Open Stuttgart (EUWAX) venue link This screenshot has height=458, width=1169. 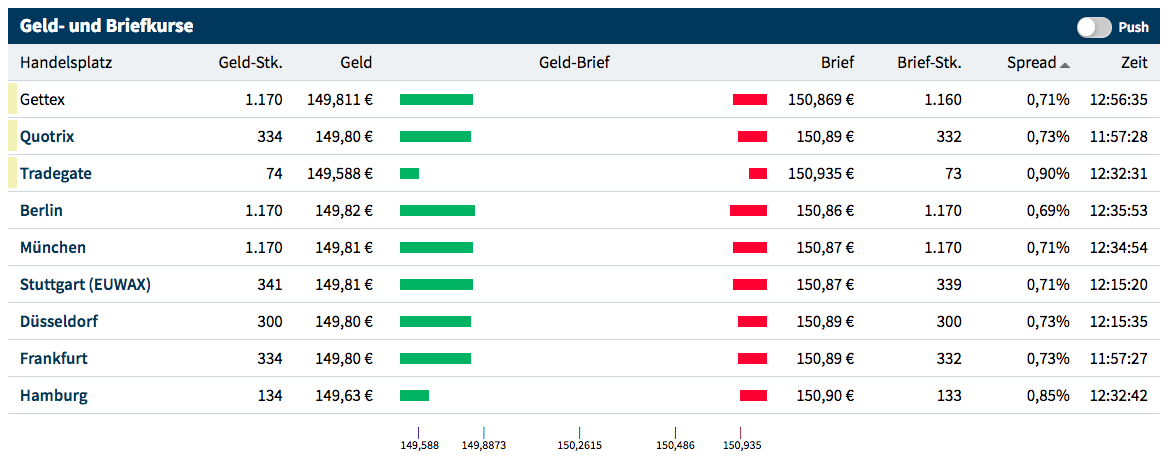click(x=85, y=285)
